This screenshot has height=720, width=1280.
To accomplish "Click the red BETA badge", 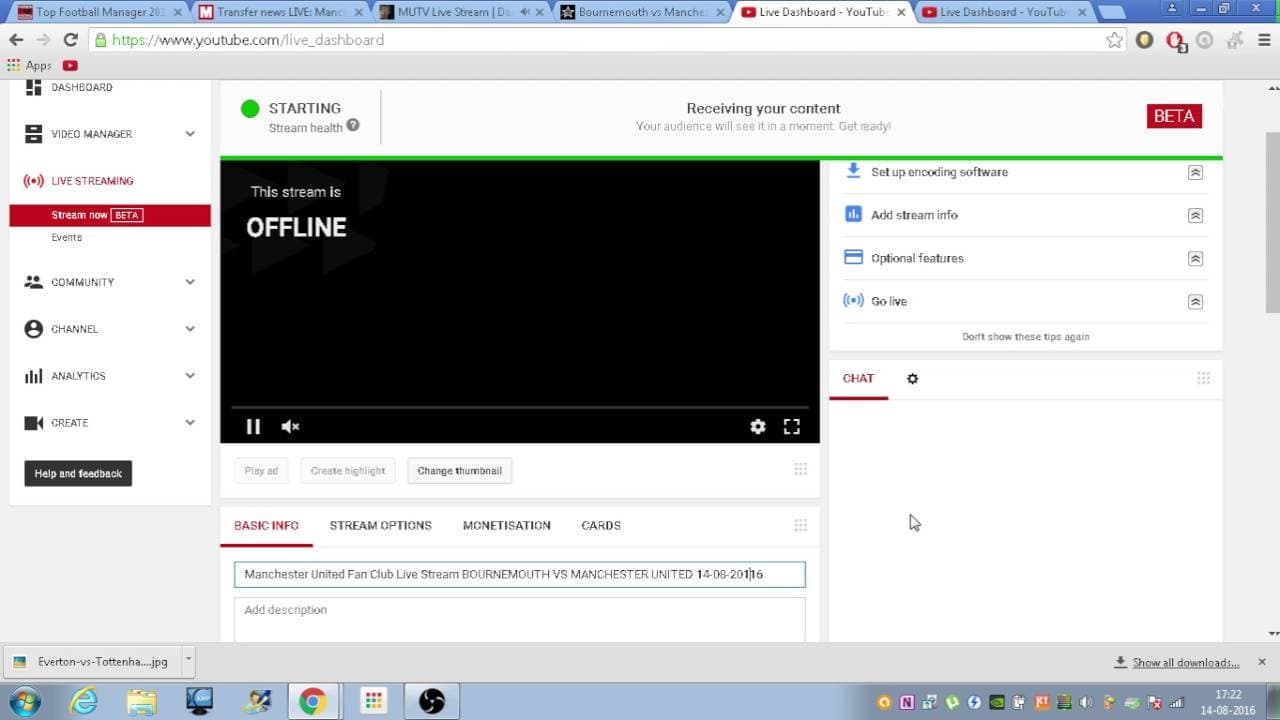I will (x=1174, y=116).
